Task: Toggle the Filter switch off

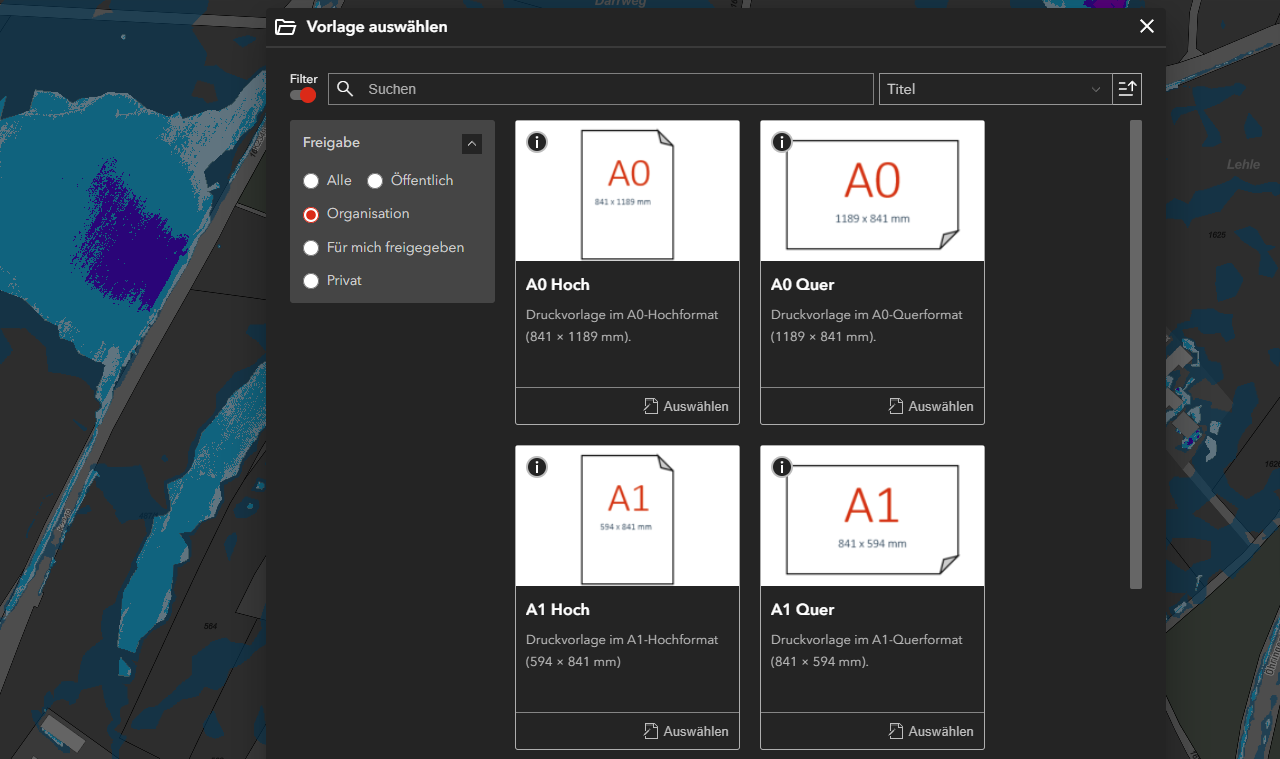Action: (x=303, y=95)
